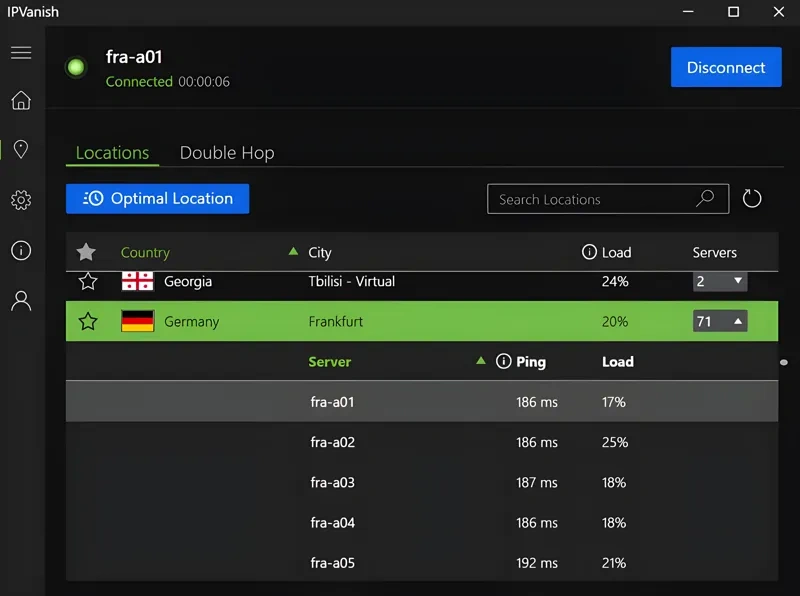Sort by favorites star header

coord(86,252)
